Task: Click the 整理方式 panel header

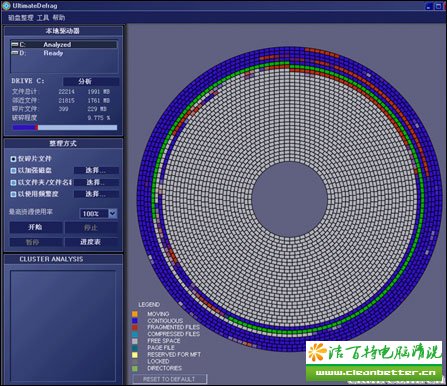Action: coord(63,144)
